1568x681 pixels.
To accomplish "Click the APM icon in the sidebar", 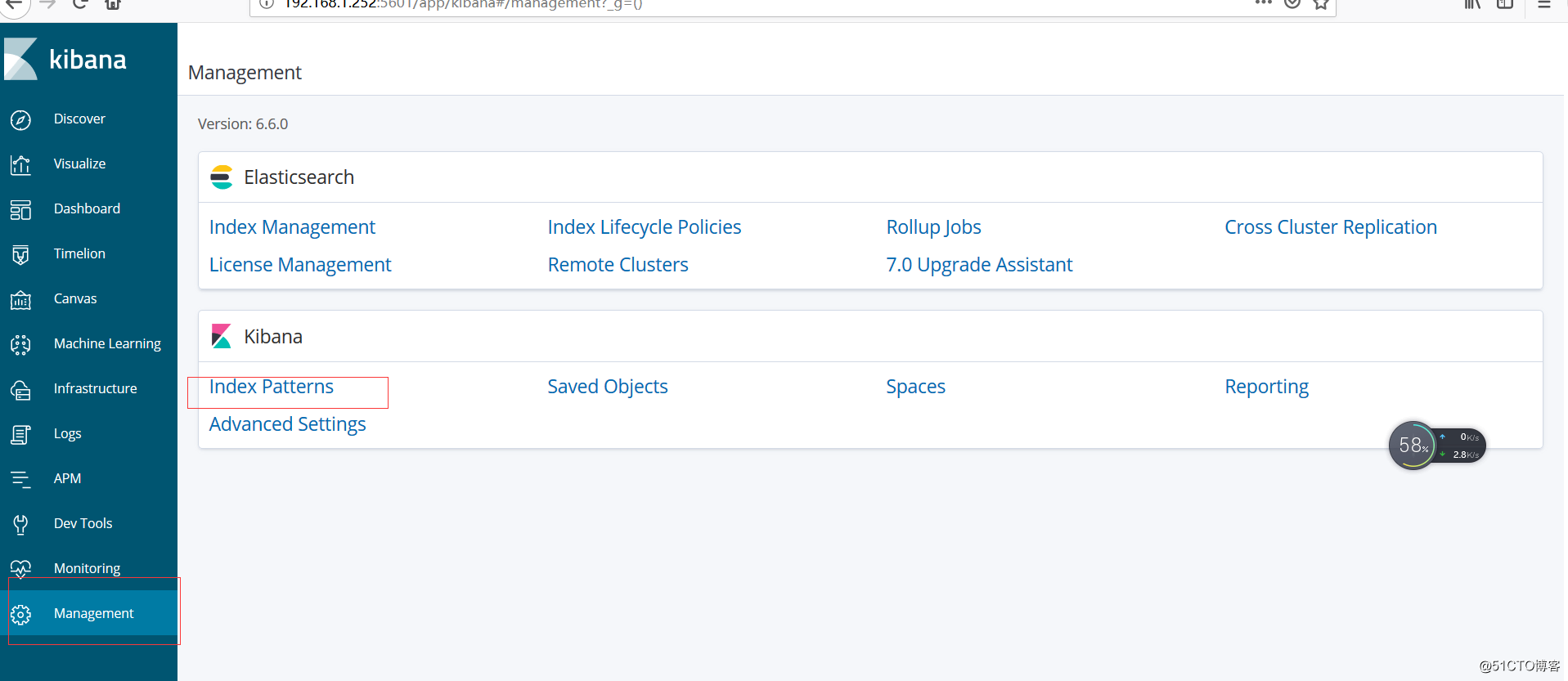I will [20, 479].
